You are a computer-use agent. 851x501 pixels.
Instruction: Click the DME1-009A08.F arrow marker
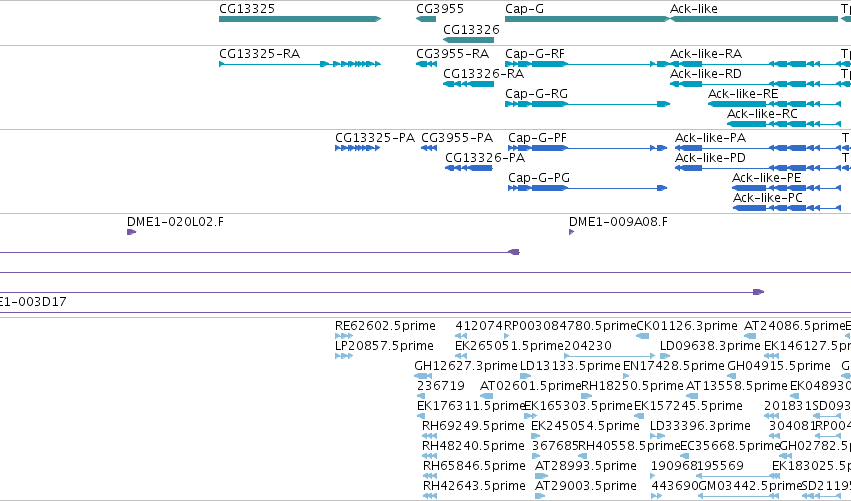click(x=571, y=232)
